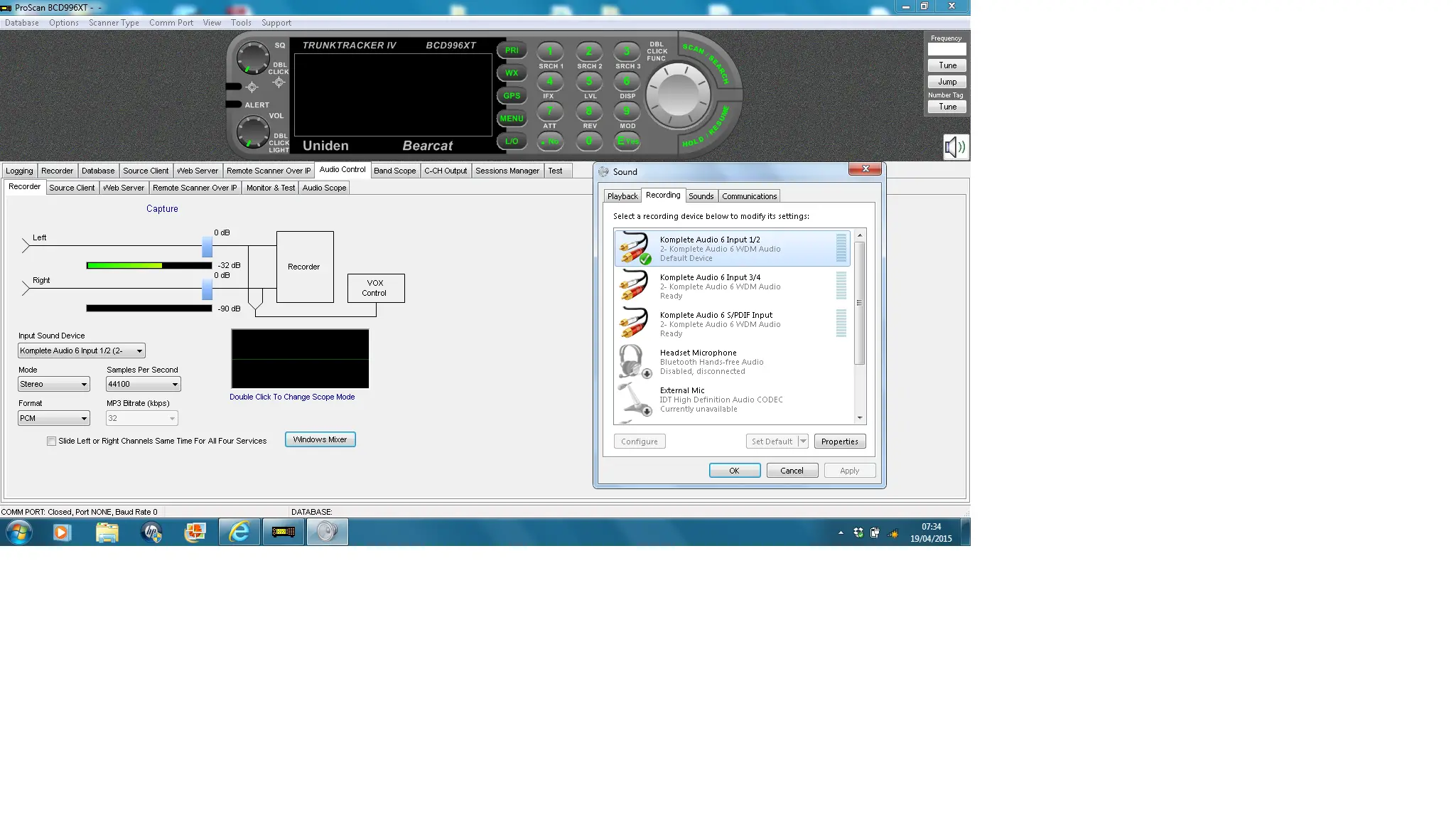This screenshot has width=1456, height=819.
Task: Tap keypad 6 DISP button
Action: [x=627, y=82]
